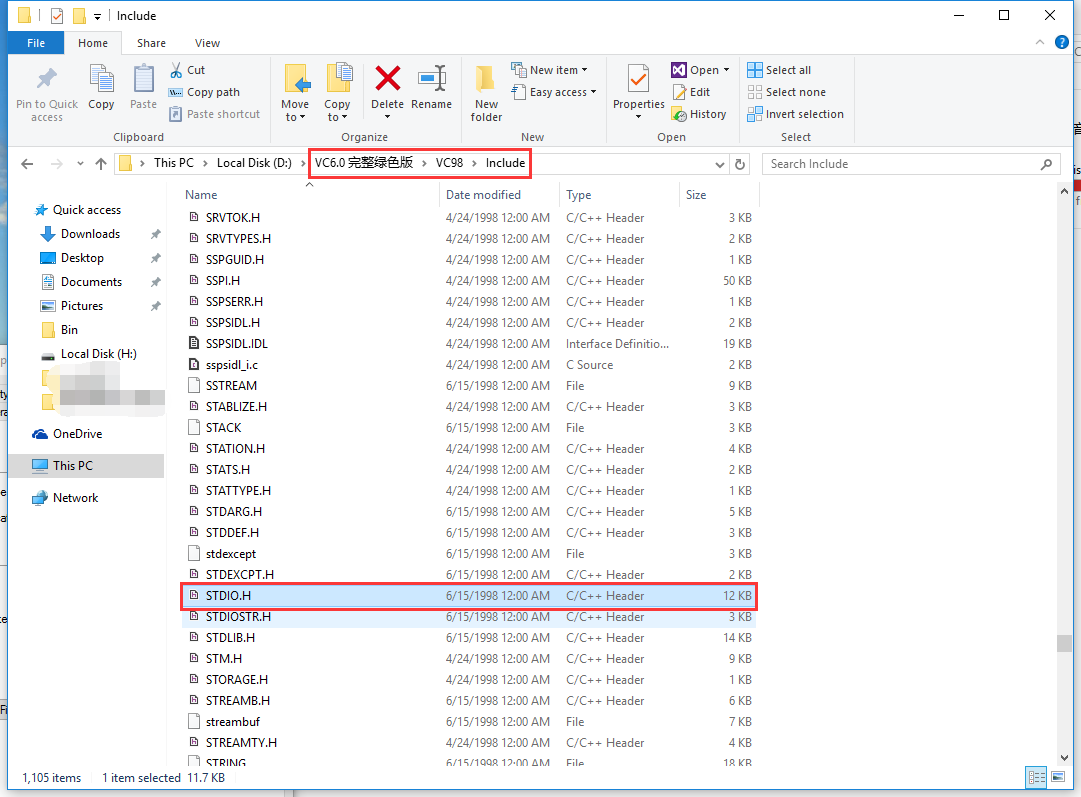Click Copy path in Clipboard group
The width and height of the screenshot is (1081, 797).
coord(205,92)
